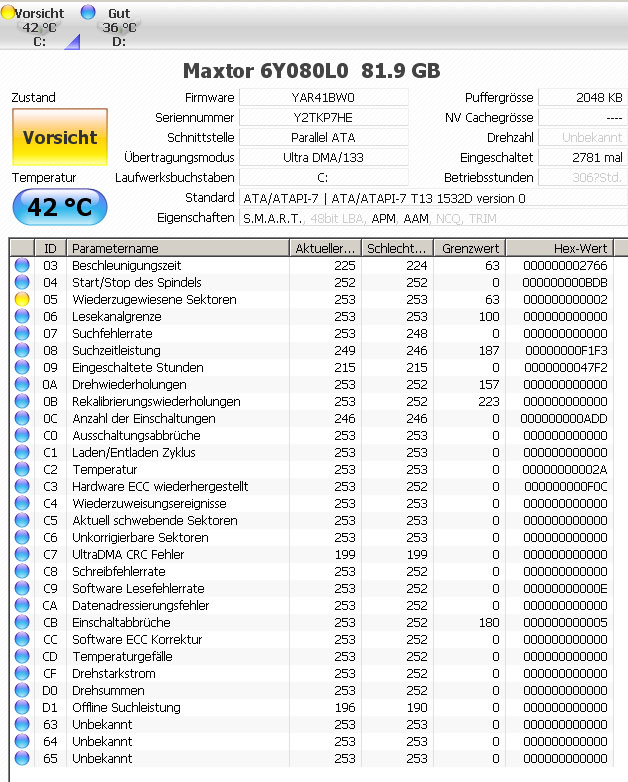Select row text Wiederzugewiesene Sektoren
Viewport: 628px width, 782px height.
coord(154,299)
